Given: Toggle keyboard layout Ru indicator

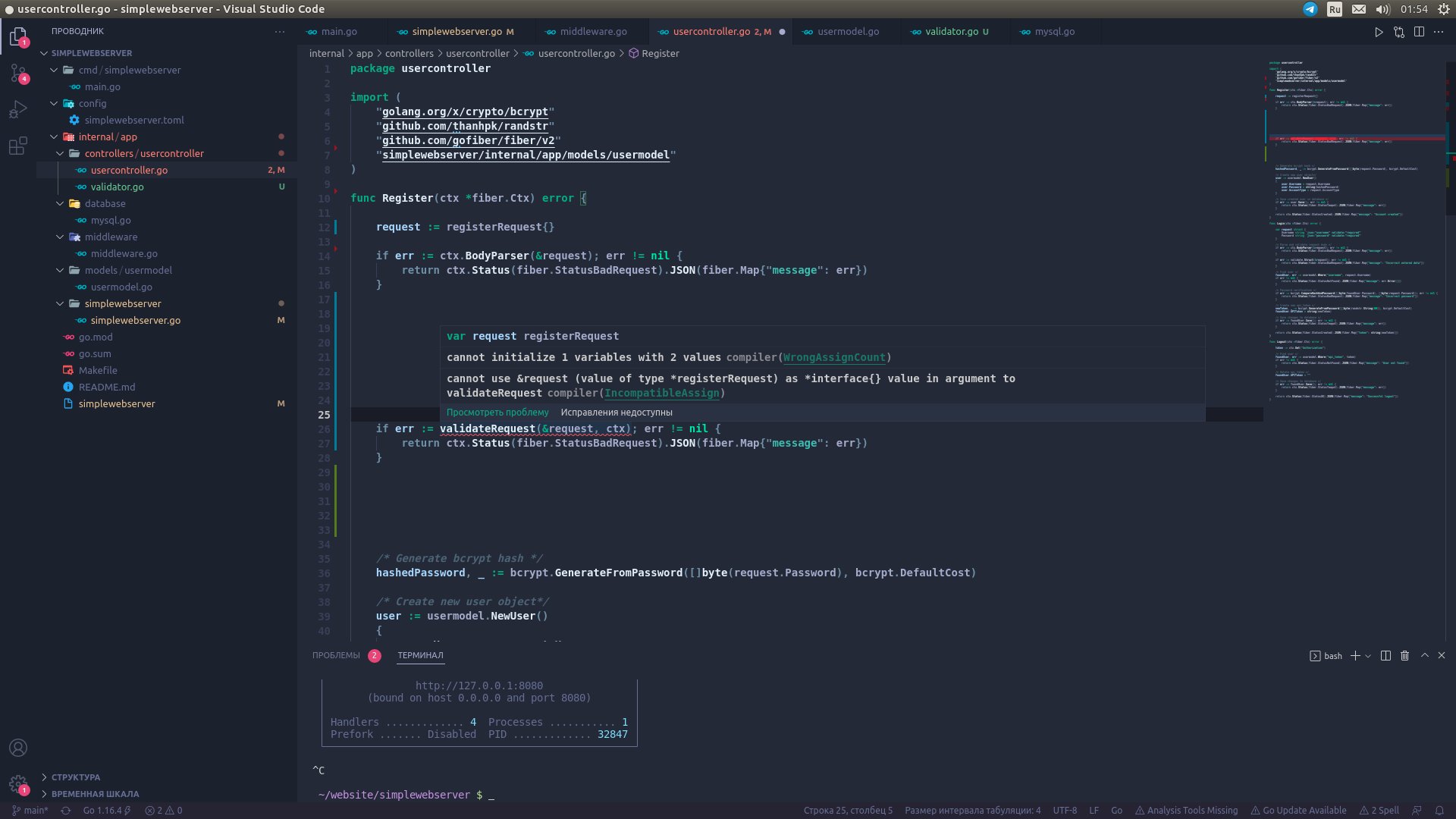Looking at the screenshot, I should coord(1335,9).
